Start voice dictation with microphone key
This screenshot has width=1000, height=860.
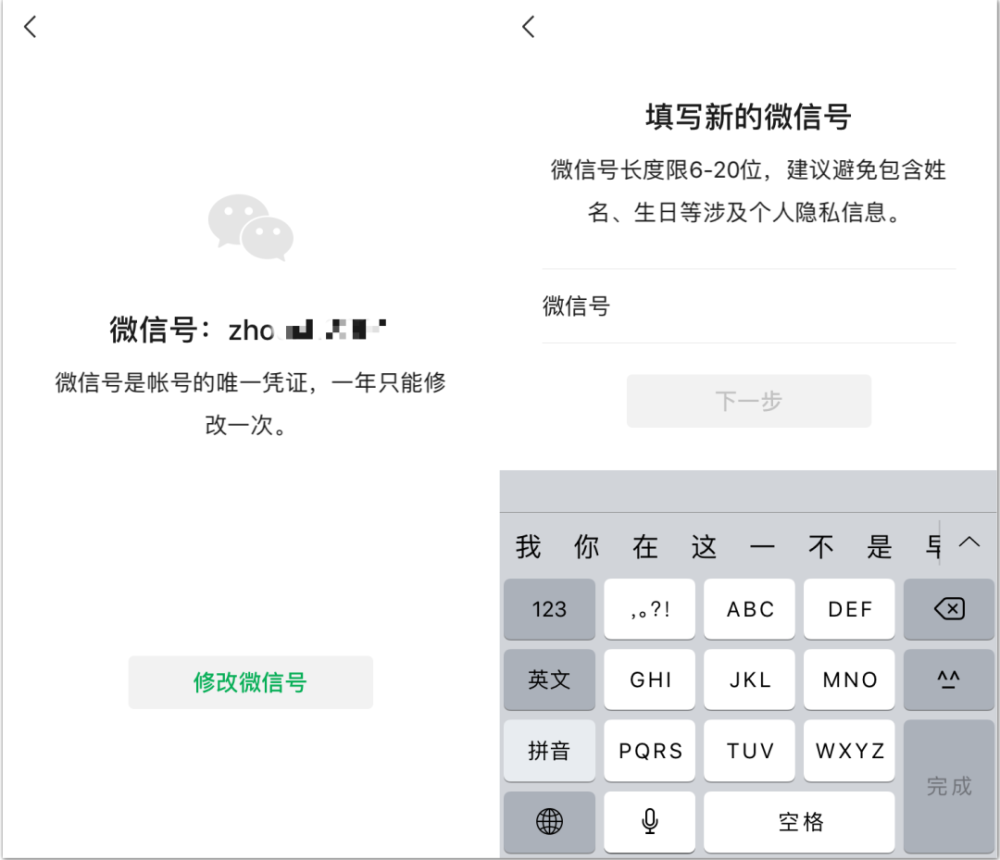pyautogui.click(x=649, y=822)
